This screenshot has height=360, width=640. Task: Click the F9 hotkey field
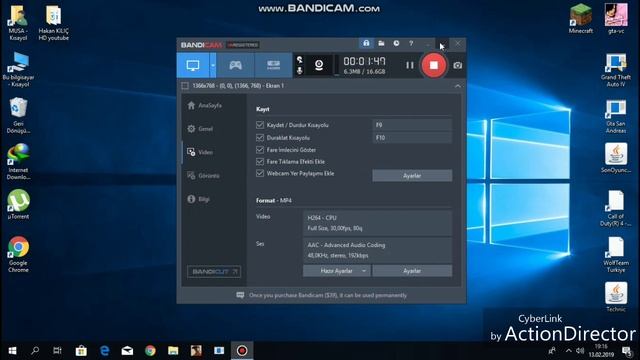412,125
